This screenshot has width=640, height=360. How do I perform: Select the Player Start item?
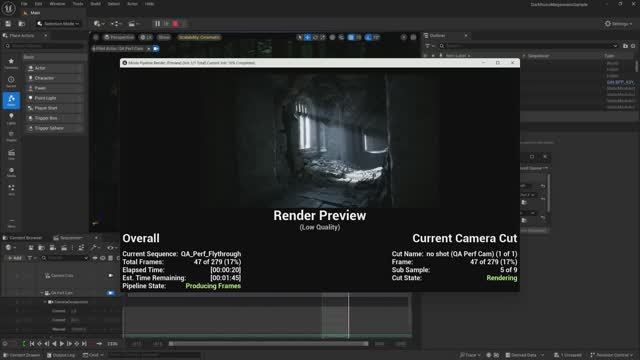(x=54, y=108)
